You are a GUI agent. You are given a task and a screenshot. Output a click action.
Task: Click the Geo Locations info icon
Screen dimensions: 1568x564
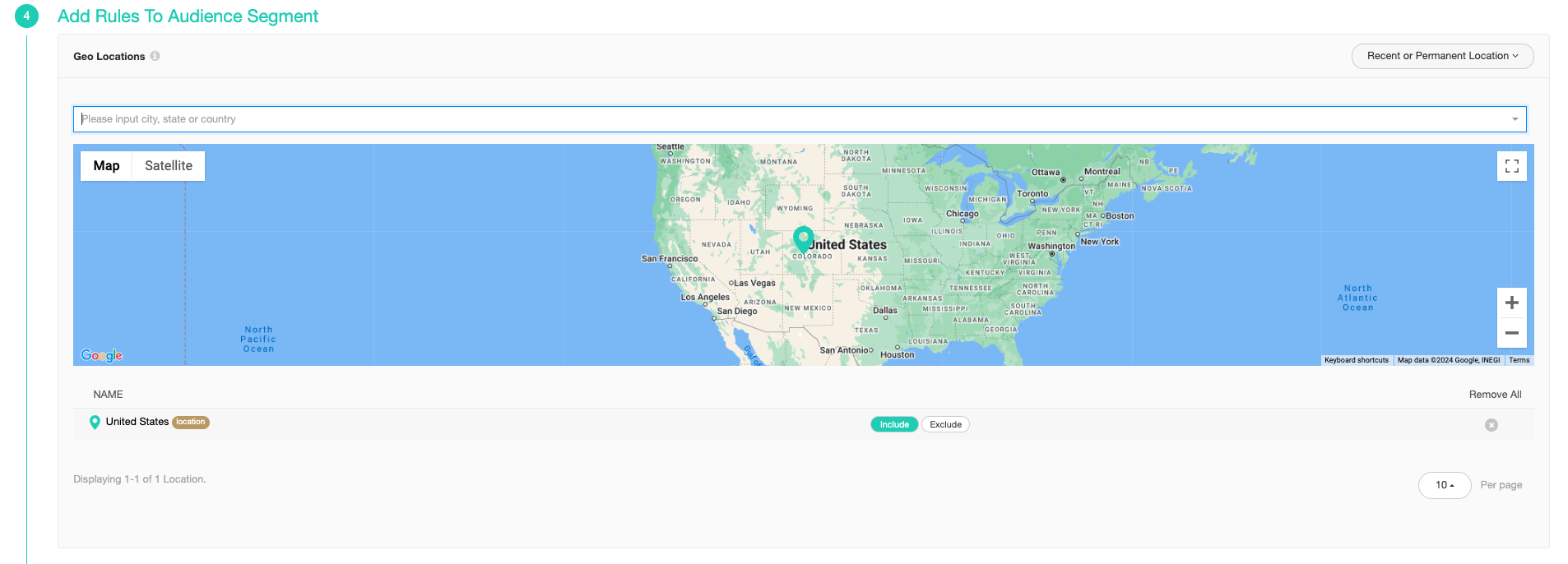point(155,56)
